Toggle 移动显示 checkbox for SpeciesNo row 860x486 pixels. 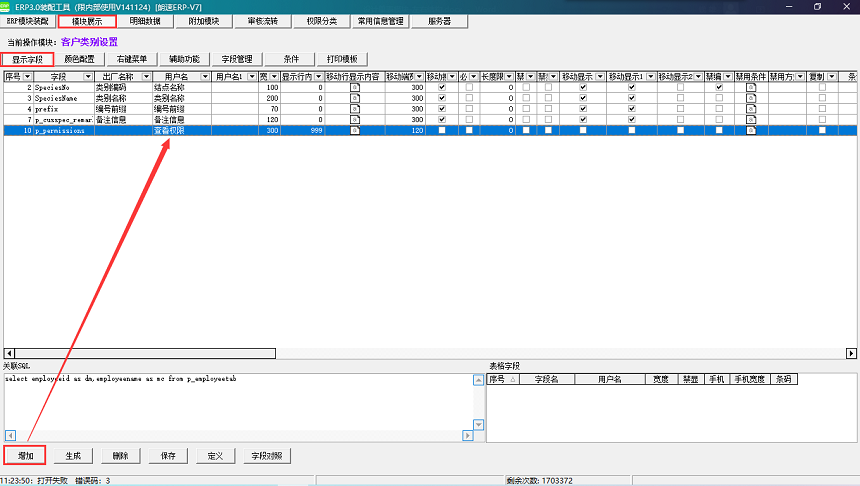(x=582, y=88)
